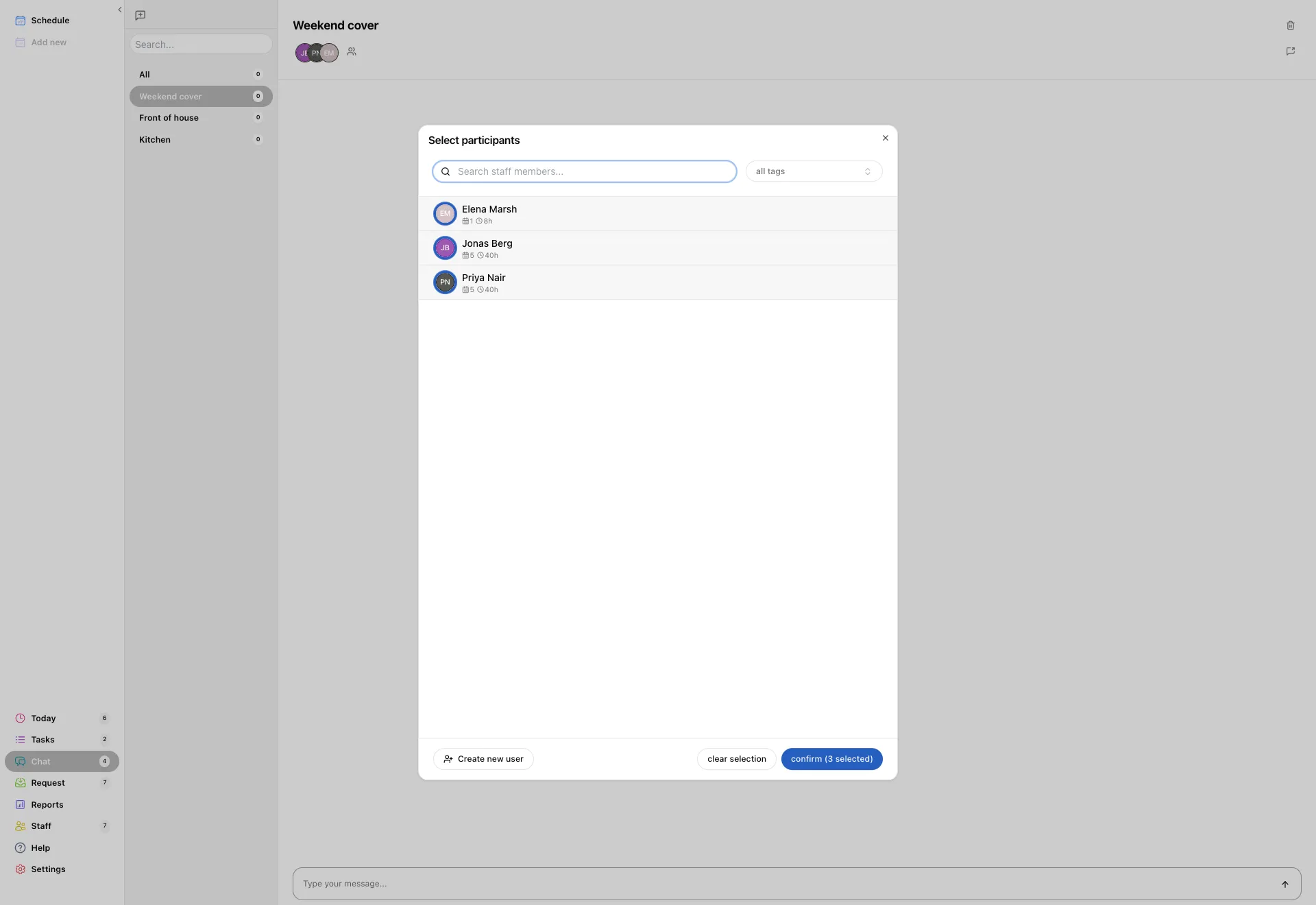Click the Weekend cover chat title
Screen dimensions: 1316x905
(335, 25)
